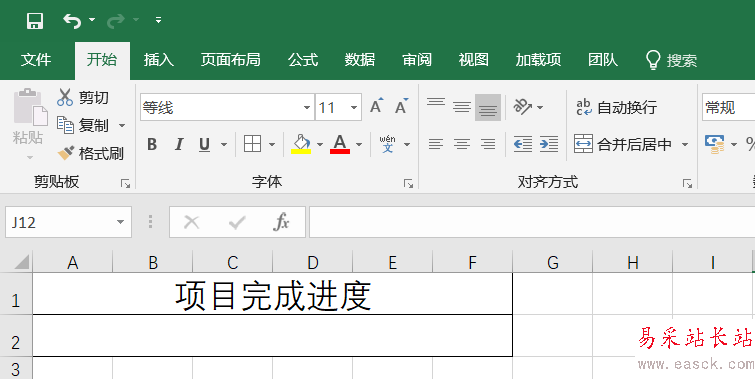The height and width of the screenshot is (379, 755).
Task: Toggle Bottom Align icon
Action: (488, 107)
